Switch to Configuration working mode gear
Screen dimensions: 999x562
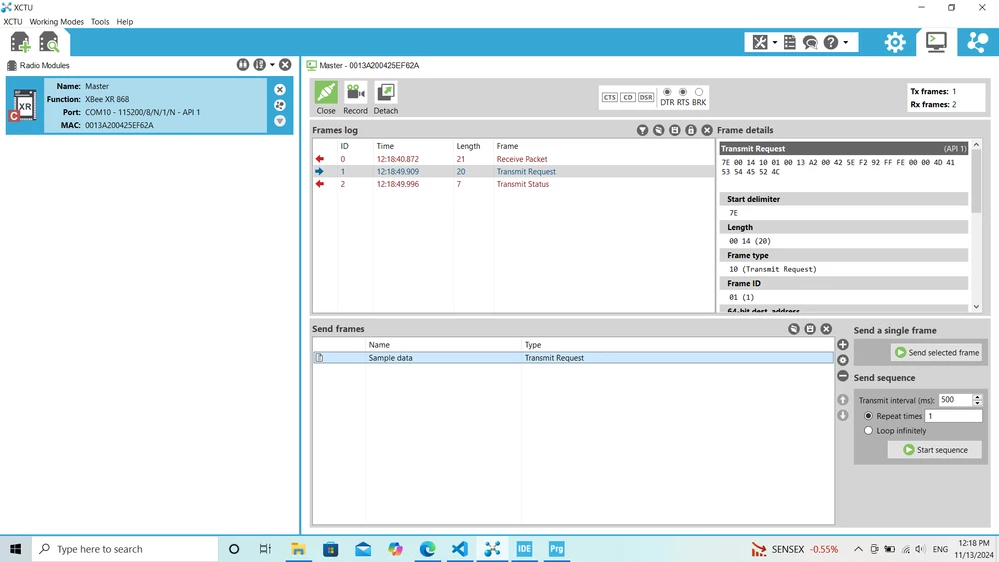tap(895, 42)
